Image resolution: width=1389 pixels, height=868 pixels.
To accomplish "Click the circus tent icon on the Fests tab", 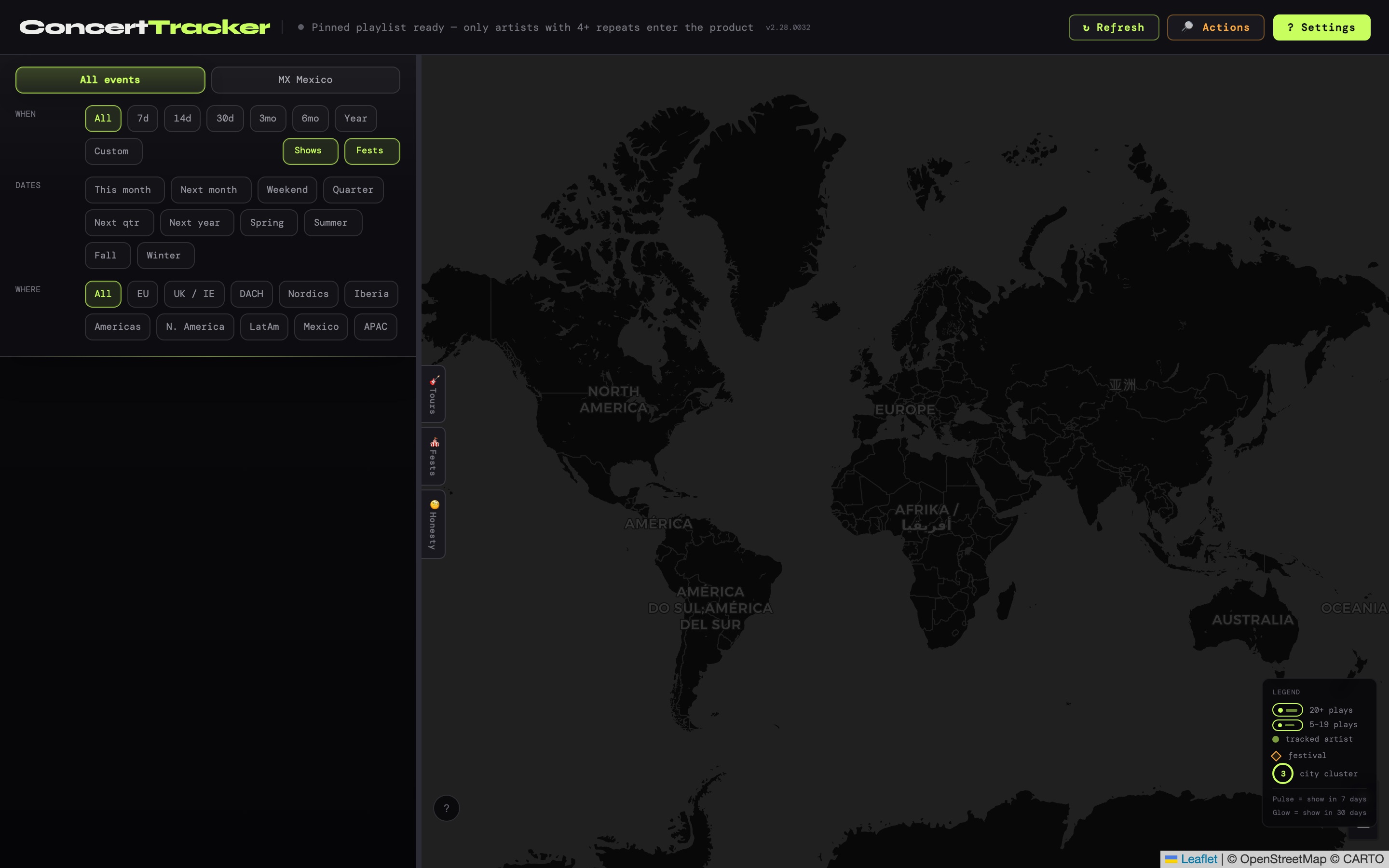I will pos(435,442).
